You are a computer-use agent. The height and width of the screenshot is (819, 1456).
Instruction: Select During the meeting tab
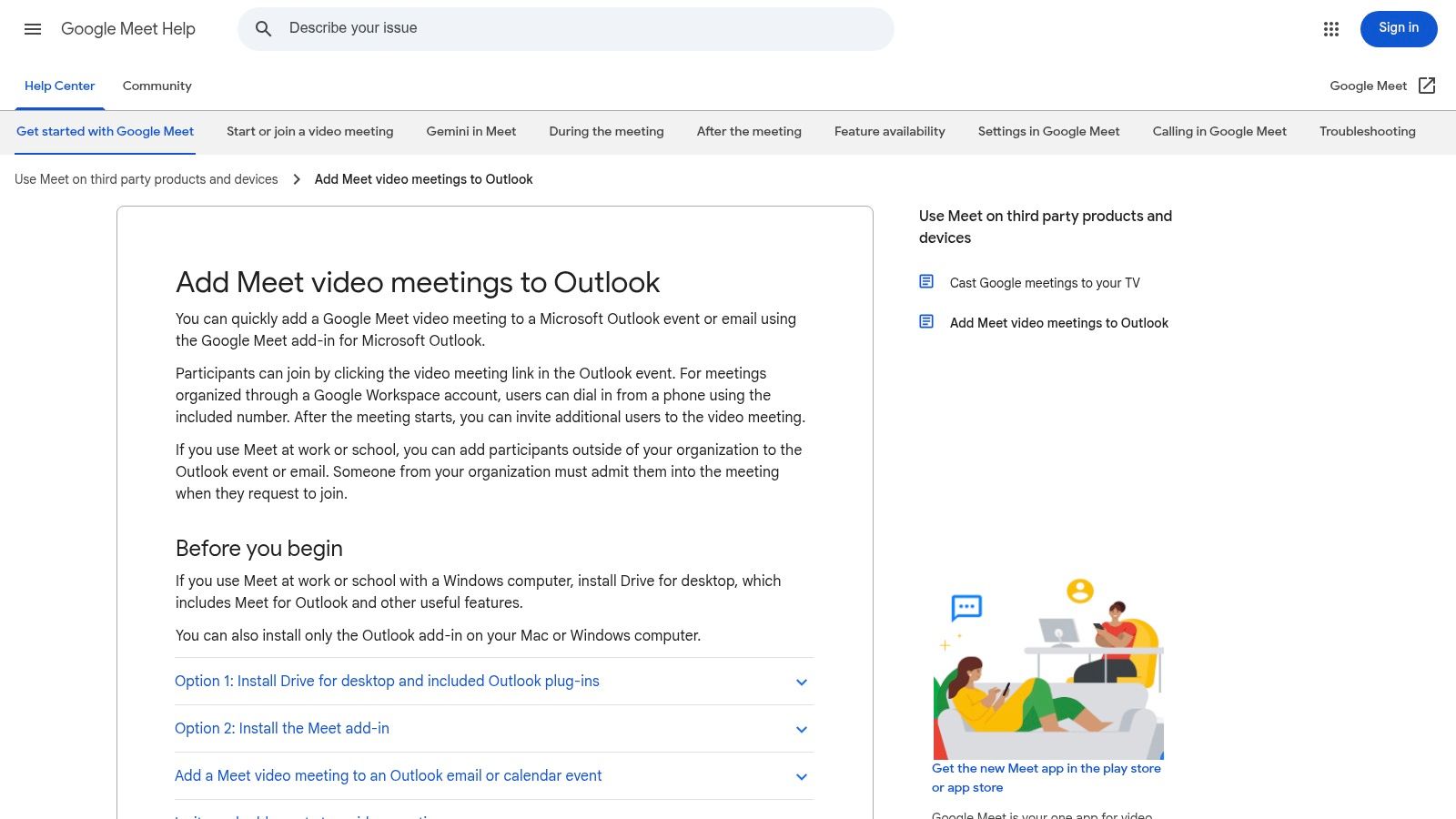click(607, 131)
